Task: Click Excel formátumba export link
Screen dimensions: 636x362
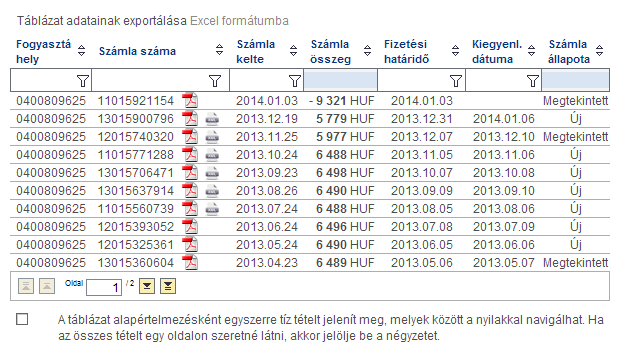Action: 239,21
